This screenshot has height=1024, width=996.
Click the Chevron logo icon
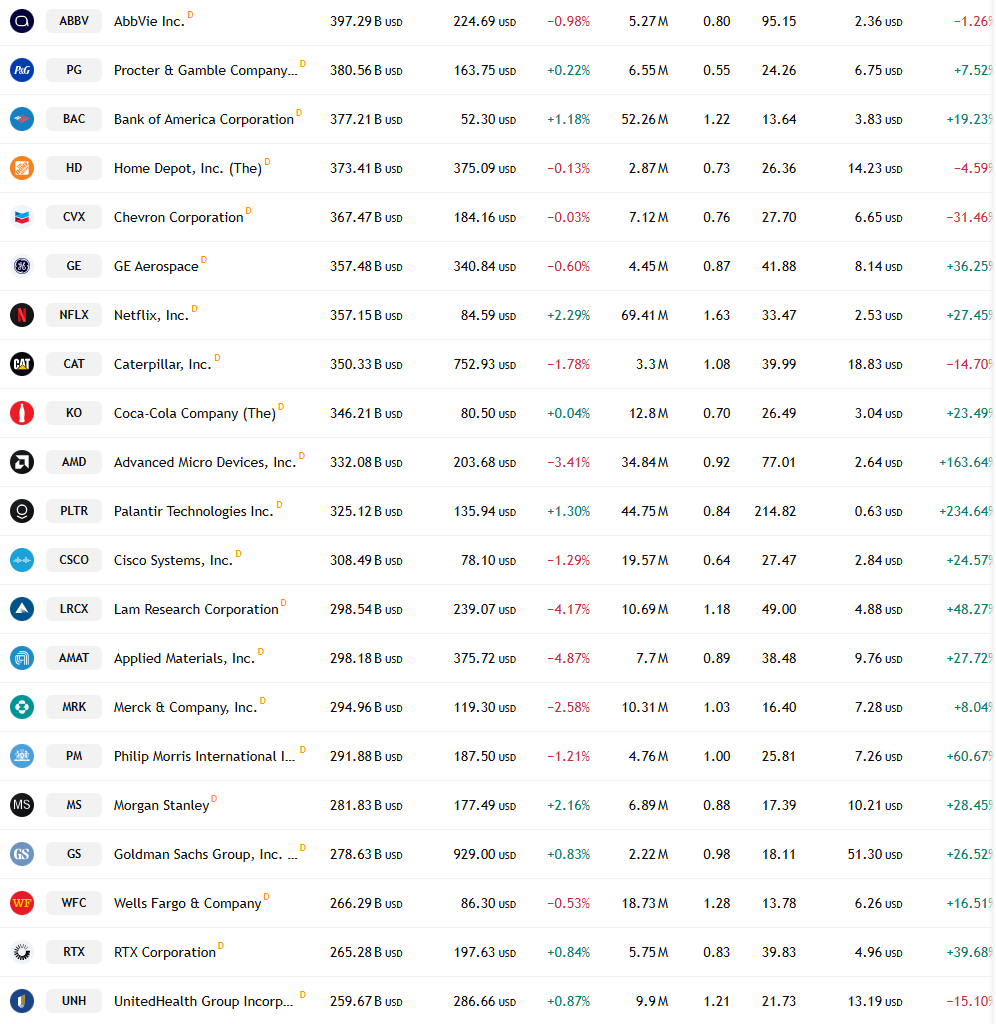coord(22,217)
